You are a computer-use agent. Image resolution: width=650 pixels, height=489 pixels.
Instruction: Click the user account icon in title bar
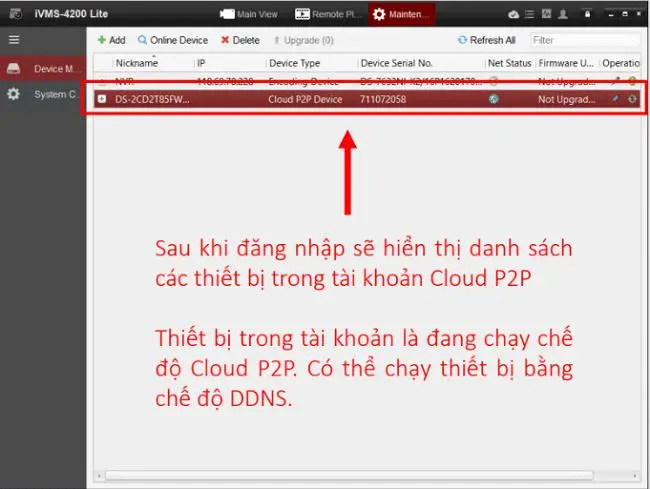(563, 14)
